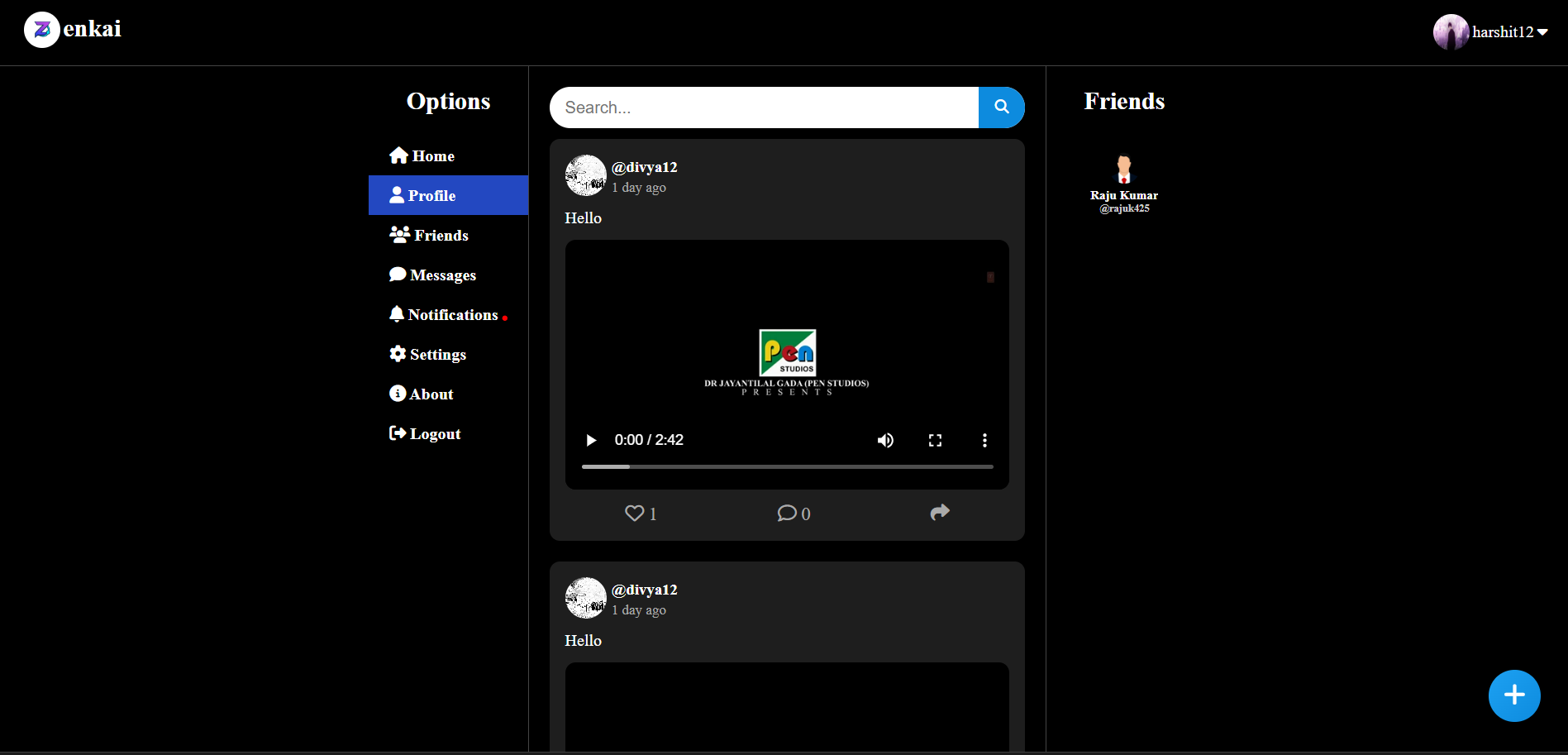This screenshot has width=1568, height=755.
Task: Open comments on the first post
Action: point(787,514)
